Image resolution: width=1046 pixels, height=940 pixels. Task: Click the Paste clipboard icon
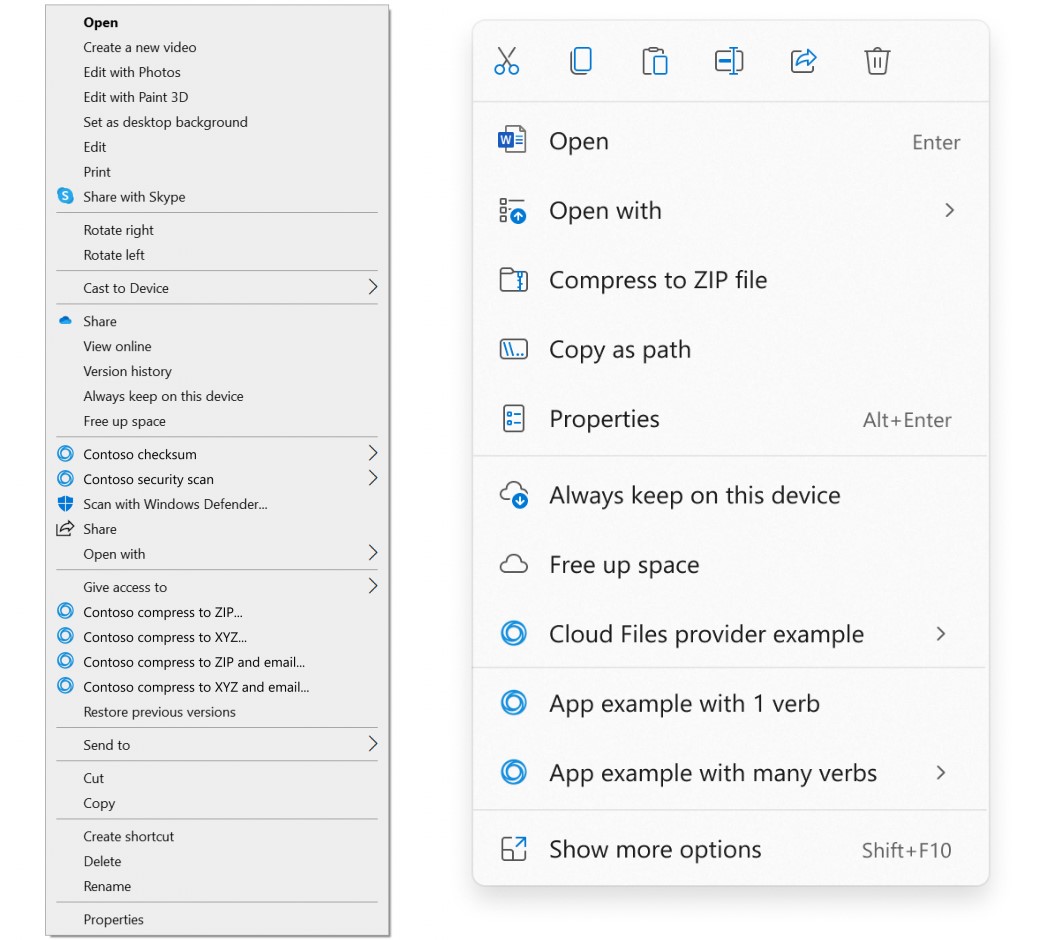pyautogui.click(x=654, y=61)
